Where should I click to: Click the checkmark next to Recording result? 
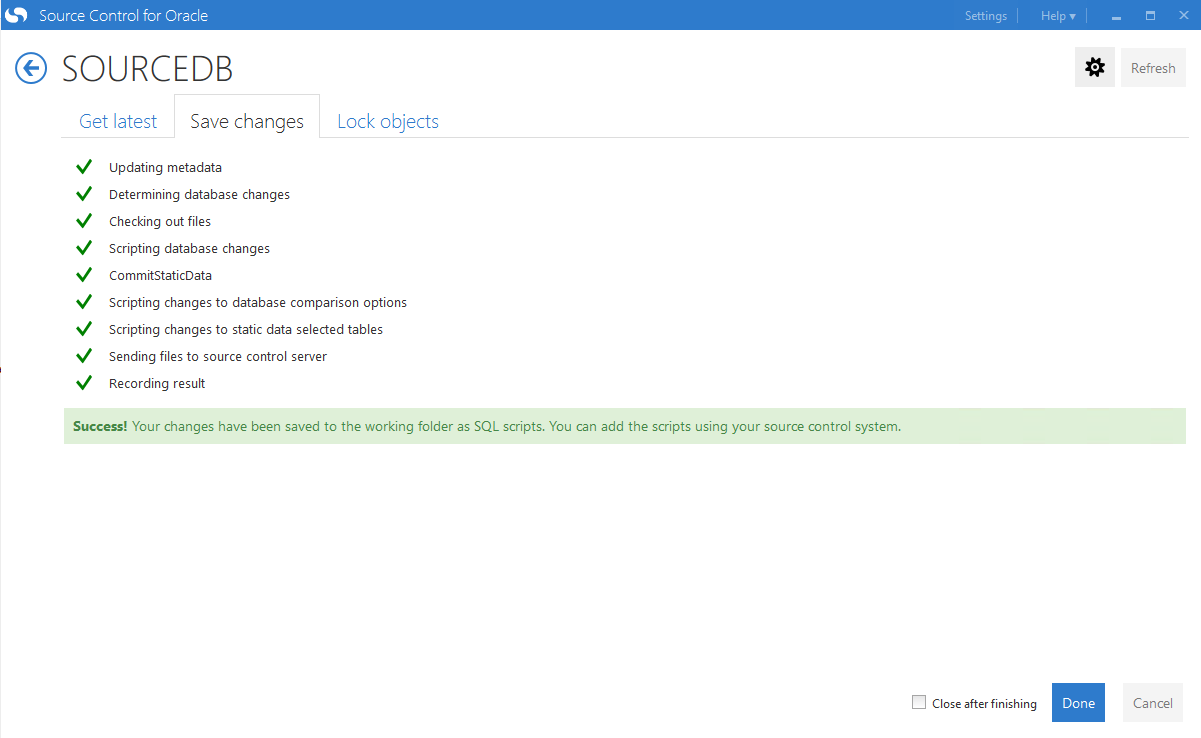coord(84,383)
